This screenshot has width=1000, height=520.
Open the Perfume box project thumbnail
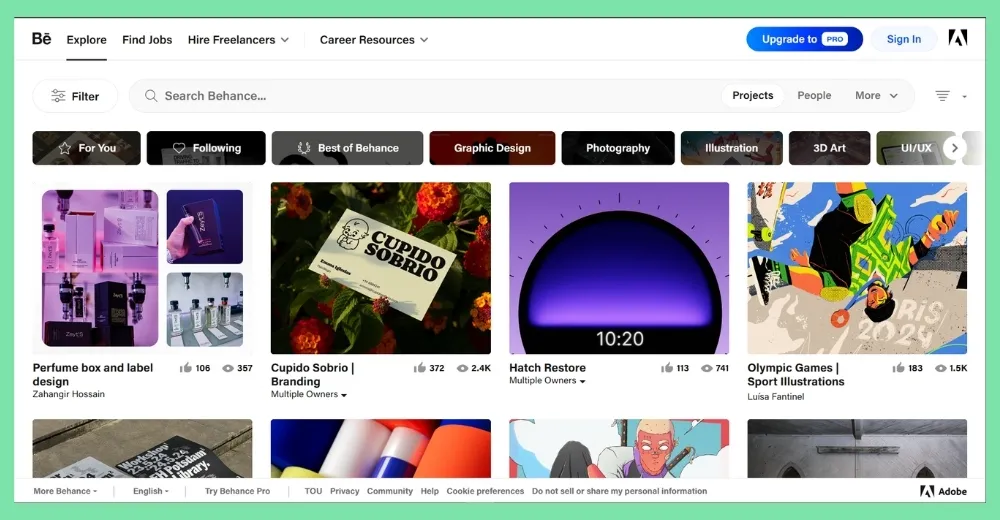click(x=142, y=268)
